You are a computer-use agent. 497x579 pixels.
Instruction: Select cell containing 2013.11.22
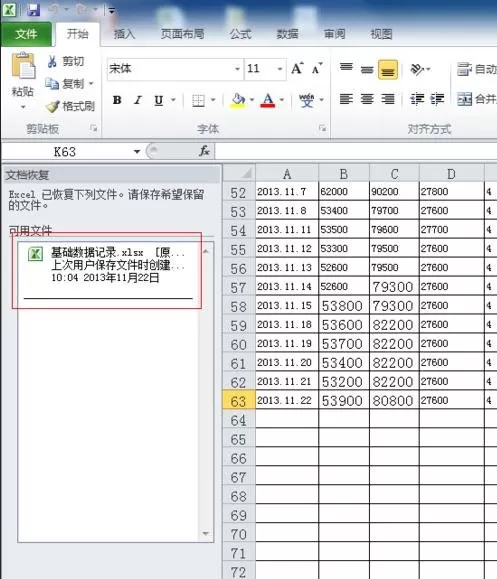tap(287, 400)
